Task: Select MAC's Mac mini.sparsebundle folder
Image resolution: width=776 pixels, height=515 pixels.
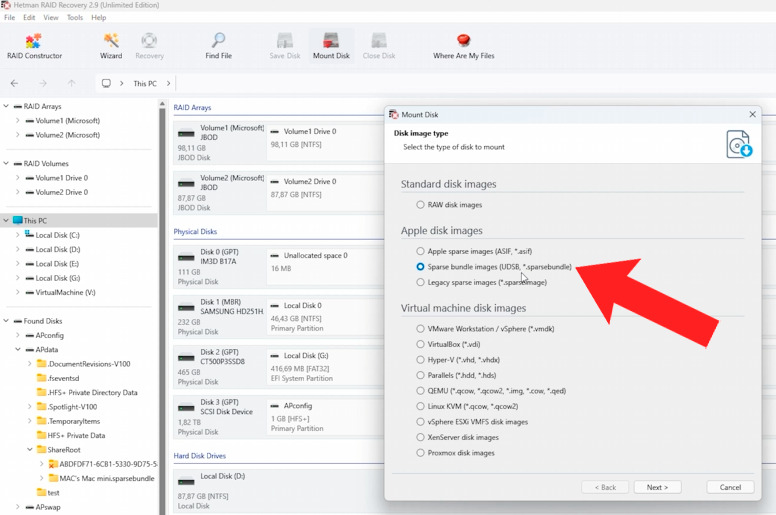Action: coord(101,478)
